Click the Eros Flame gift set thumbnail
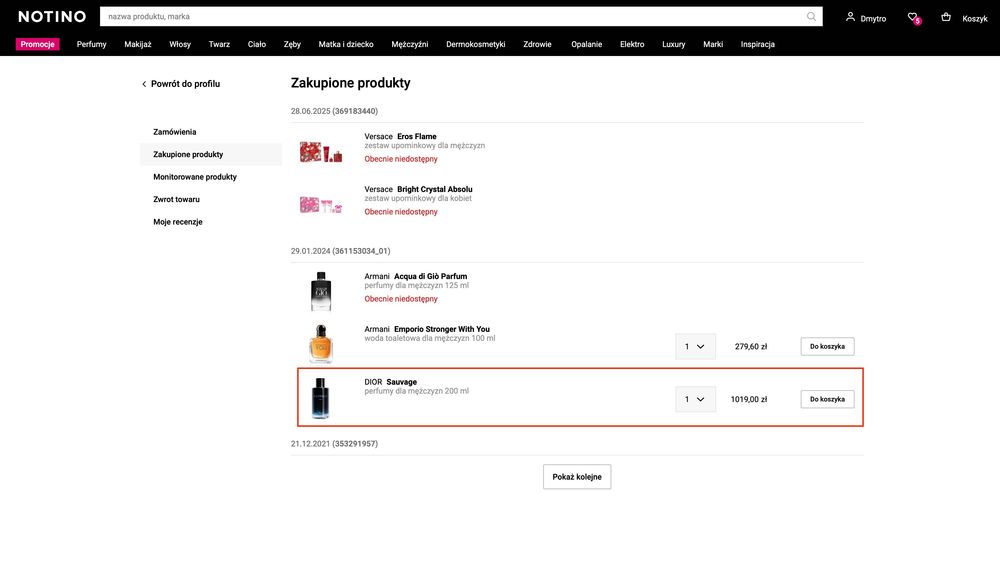 point(321,152)
